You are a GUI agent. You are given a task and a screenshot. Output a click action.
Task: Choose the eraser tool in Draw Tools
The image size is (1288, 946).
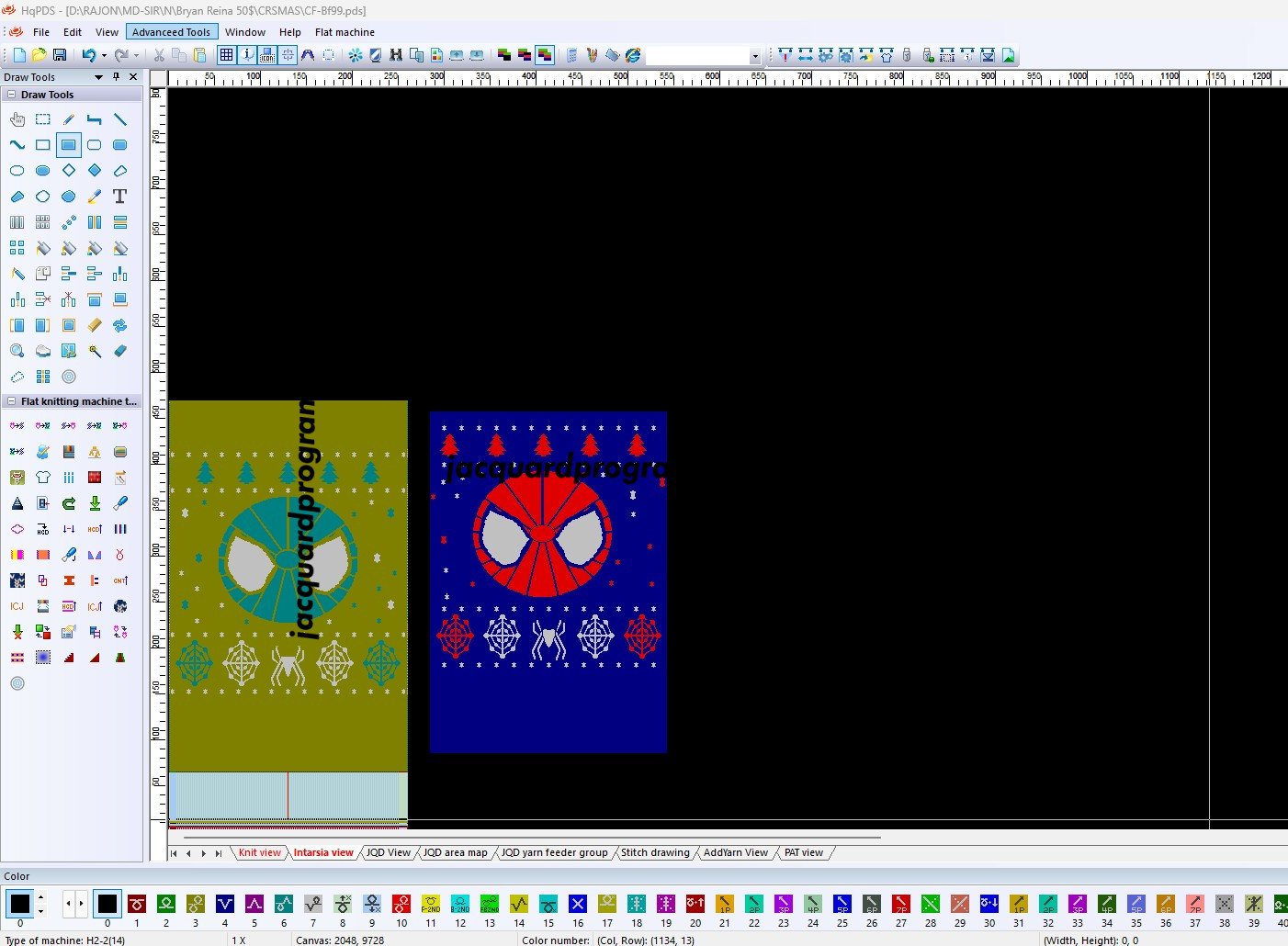(119, 351)
